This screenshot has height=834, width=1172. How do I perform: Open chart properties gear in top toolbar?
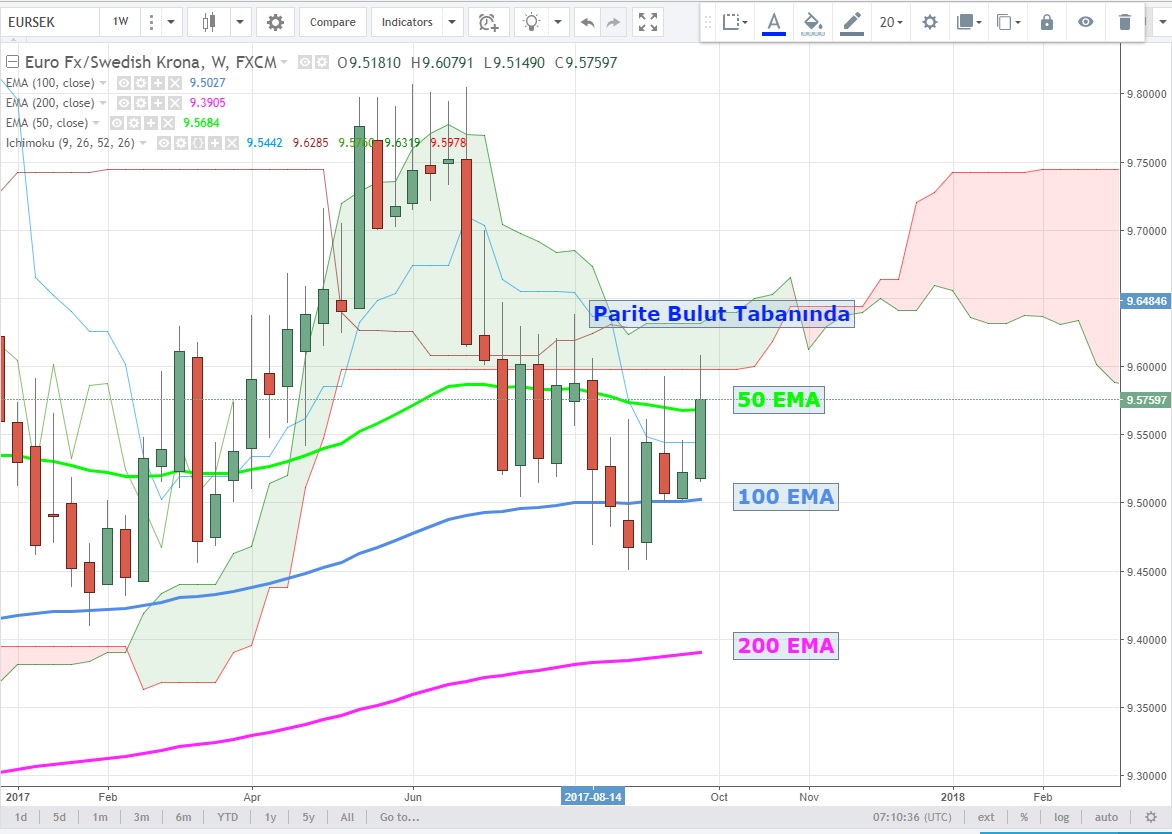pyautogui.click(x=275, y=22)
